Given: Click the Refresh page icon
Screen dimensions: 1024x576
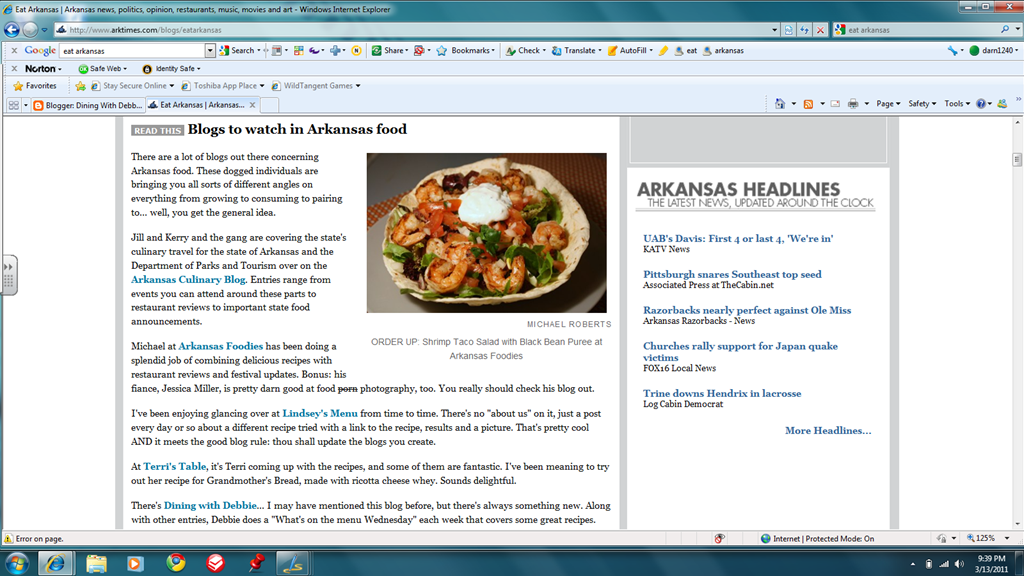Looking at the screenshot, I should click(804, 29).
